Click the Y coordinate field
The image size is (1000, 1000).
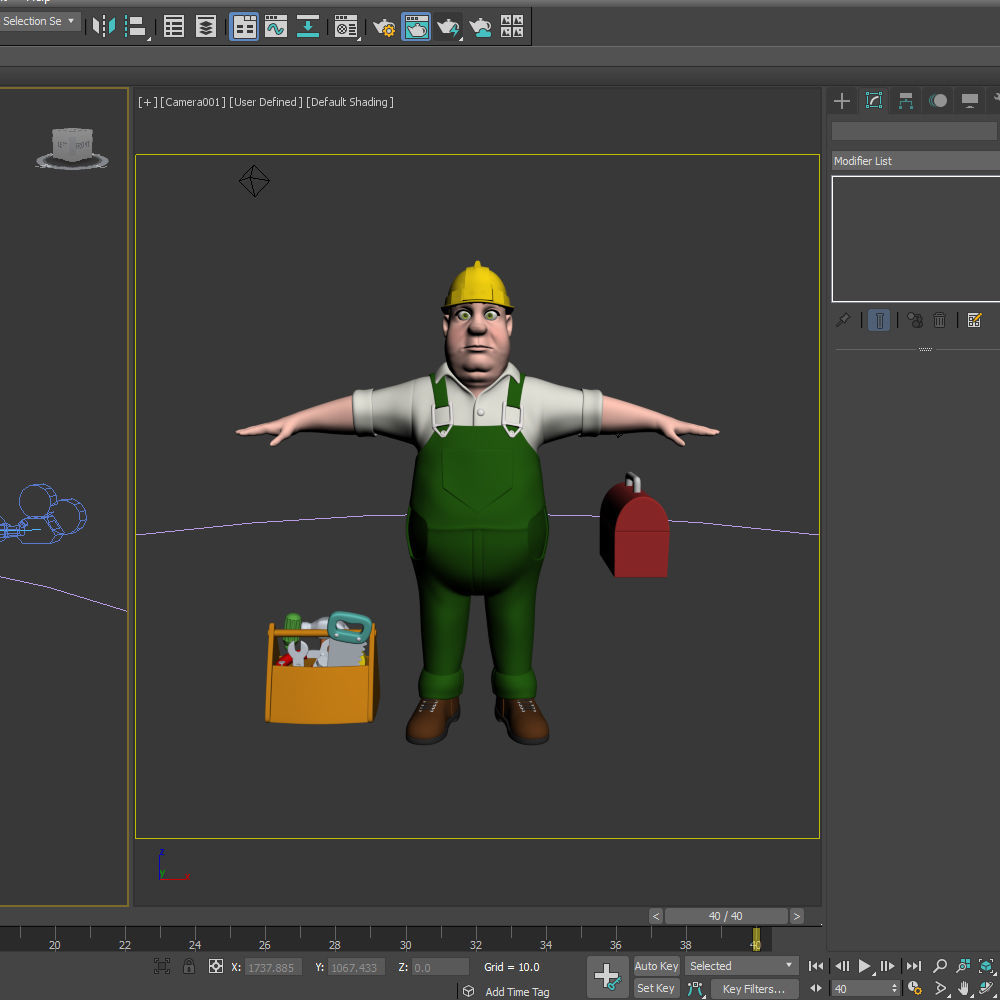click(x=356, y=967)
